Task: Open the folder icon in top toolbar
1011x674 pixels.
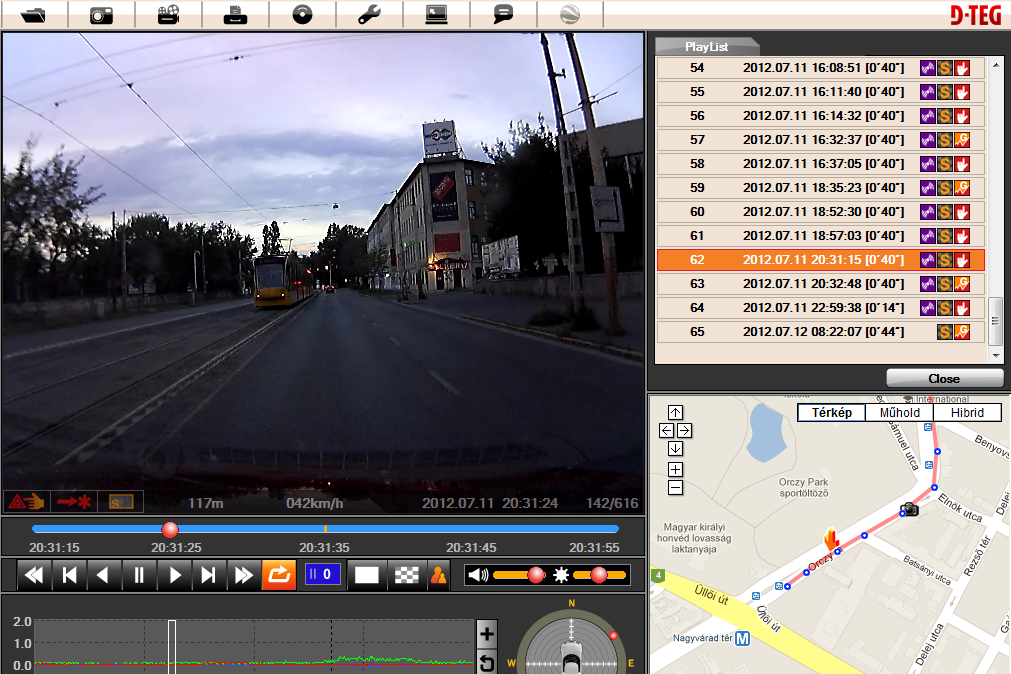Action: [x=34, y=15]
